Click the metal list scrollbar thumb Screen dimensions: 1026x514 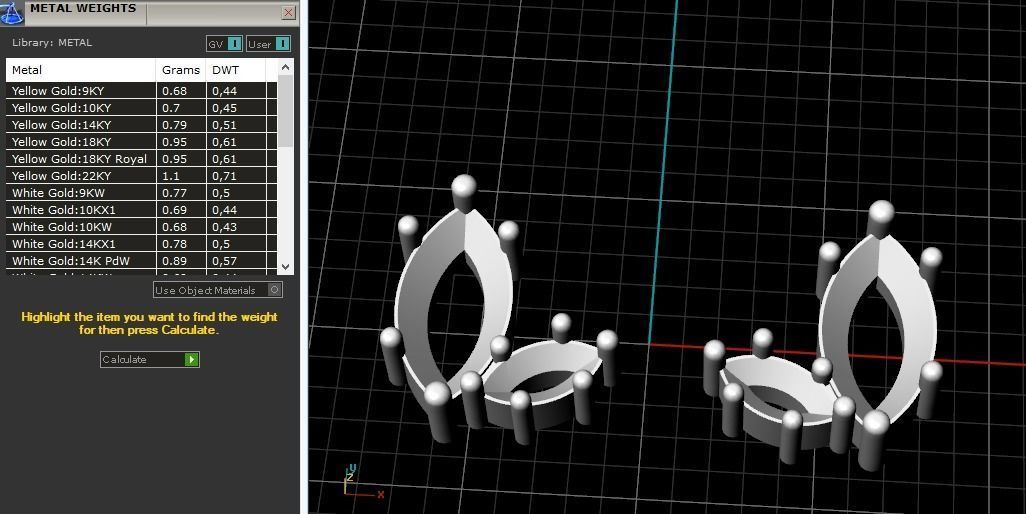click(x=285, y=111)
